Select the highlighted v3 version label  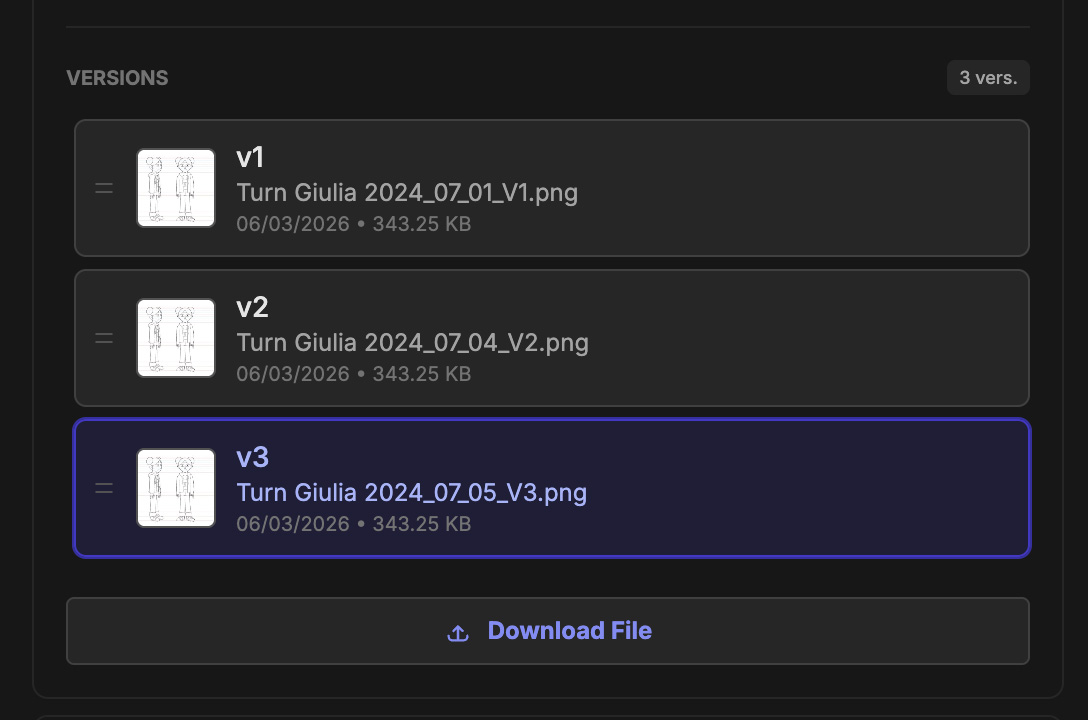point(252,458)
